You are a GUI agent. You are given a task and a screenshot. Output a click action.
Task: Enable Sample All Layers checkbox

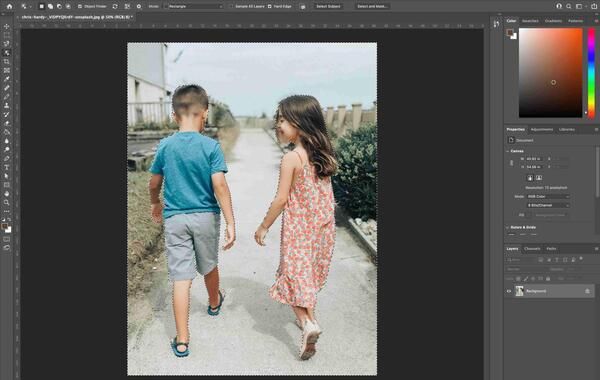[231, 7]
